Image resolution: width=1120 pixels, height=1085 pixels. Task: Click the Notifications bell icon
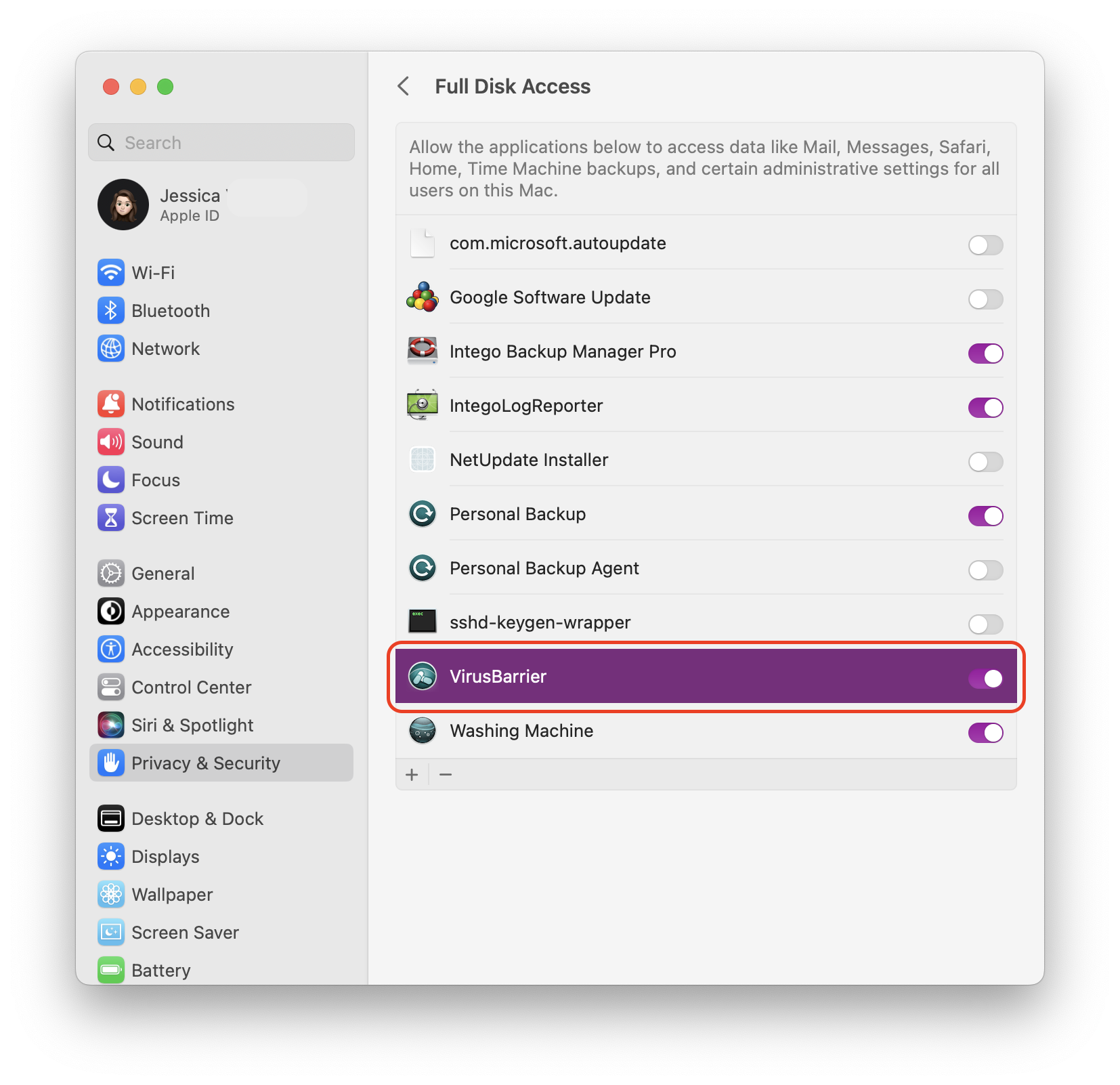111,404
